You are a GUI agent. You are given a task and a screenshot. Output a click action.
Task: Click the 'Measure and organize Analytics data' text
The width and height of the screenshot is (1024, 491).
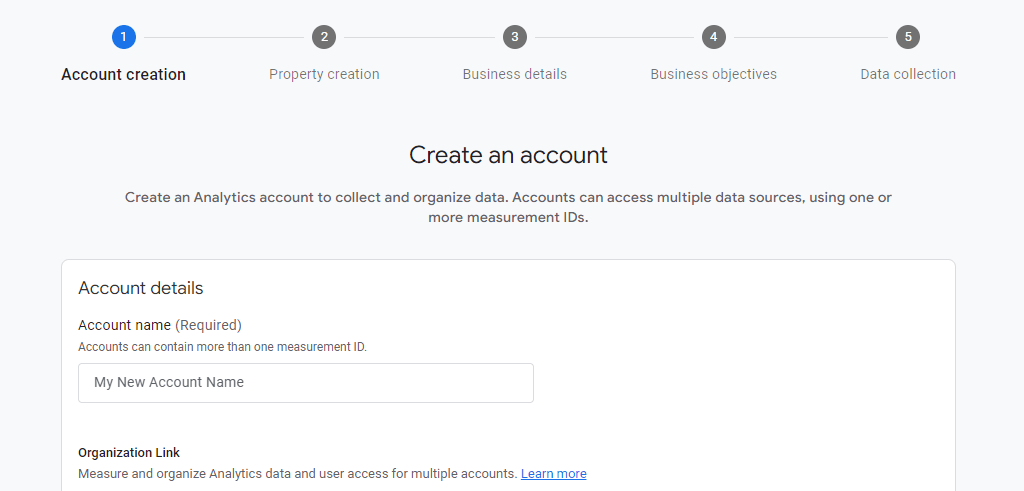(298, 473)
